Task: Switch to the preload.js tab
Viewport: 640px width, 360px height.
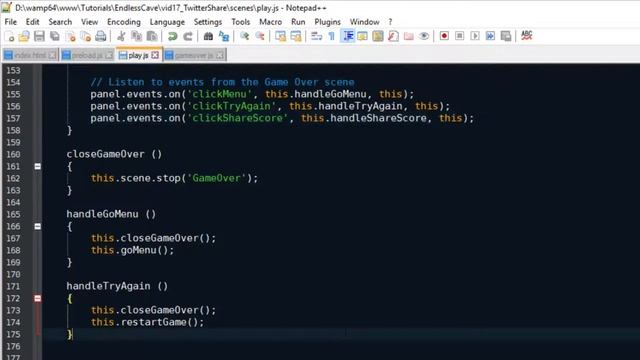Action: pyautogui.click(x=87, y=55)
